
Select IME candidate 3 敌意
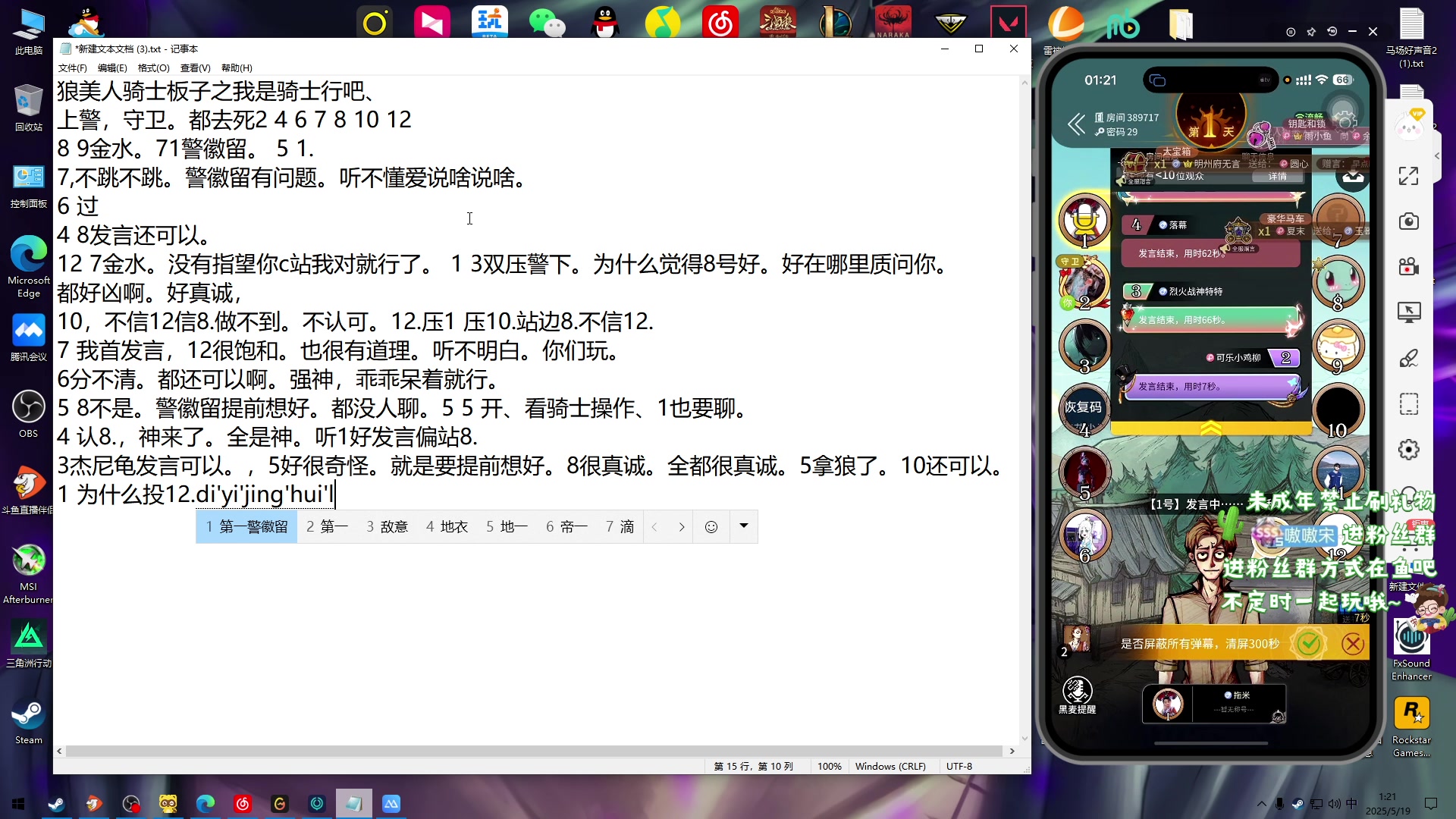coord(387,527)
